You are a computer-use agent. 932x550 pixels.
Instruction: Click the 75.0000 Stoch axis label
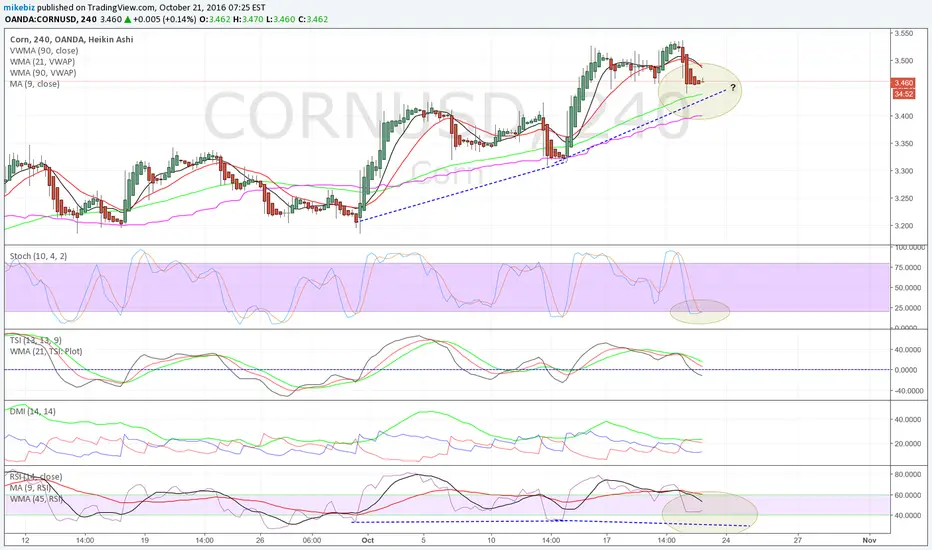(909, 268)
